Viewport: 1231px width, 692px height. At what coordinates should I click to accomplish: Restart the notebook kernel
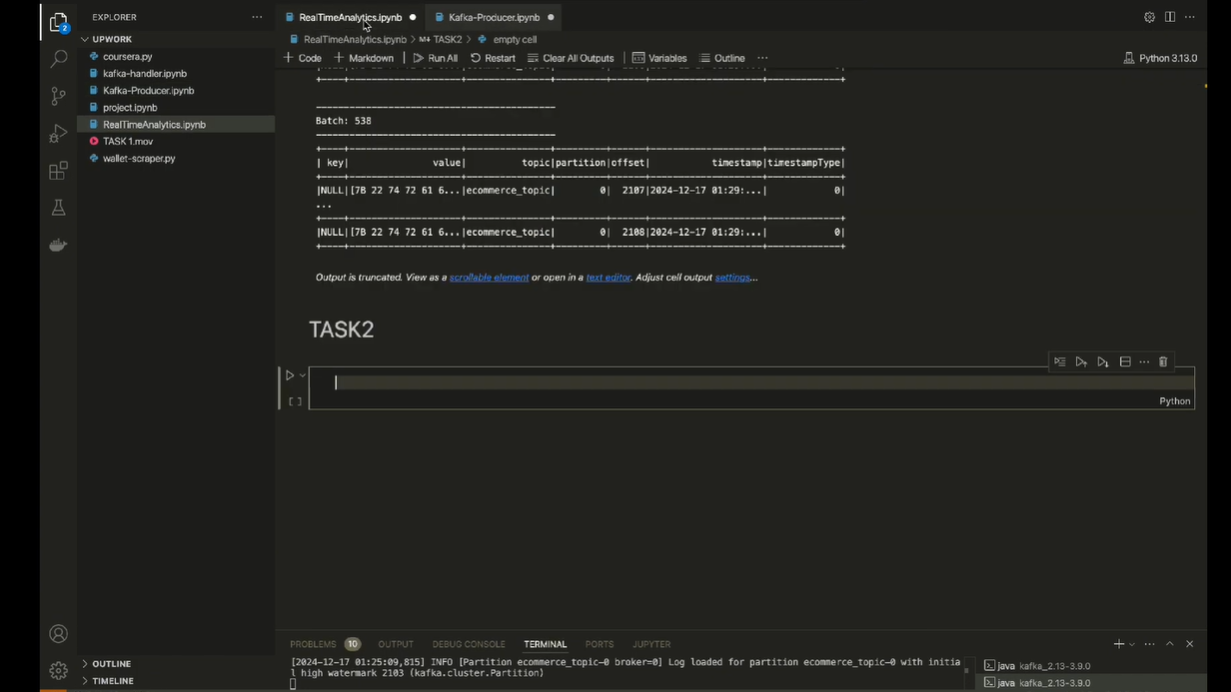tap(493, 58)
